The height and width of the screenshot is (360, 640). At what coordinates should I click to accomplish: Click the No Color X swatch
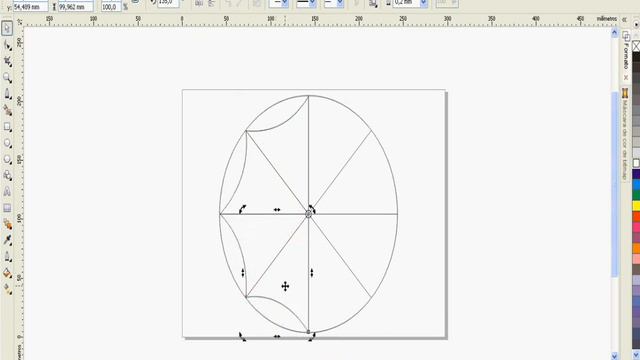click(636, 46)
